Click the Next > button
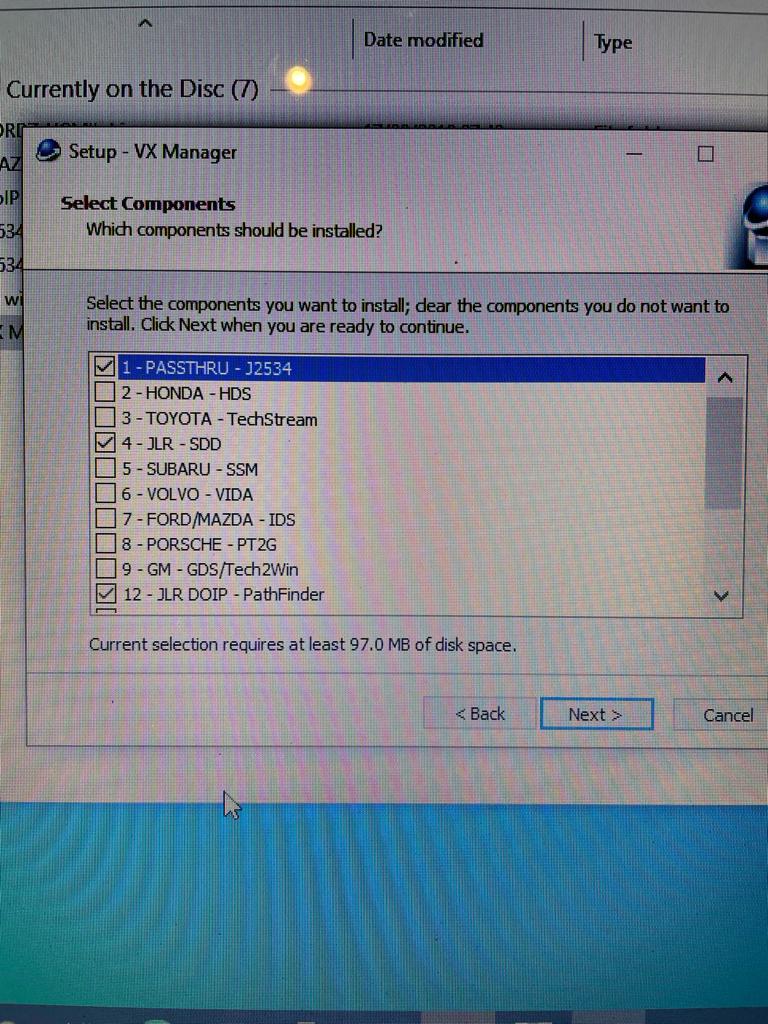The height and width of the screenshot is (1024, 768). tap(596, 714)
